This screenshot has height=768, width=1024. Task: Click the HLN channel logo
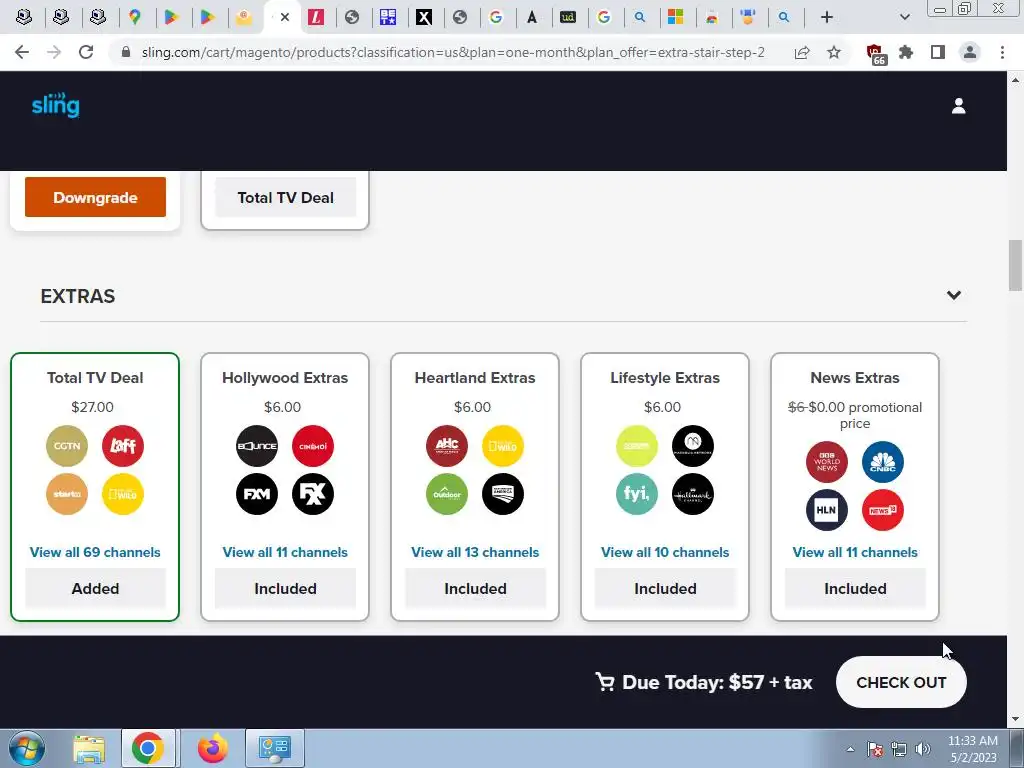click(827, 510)
